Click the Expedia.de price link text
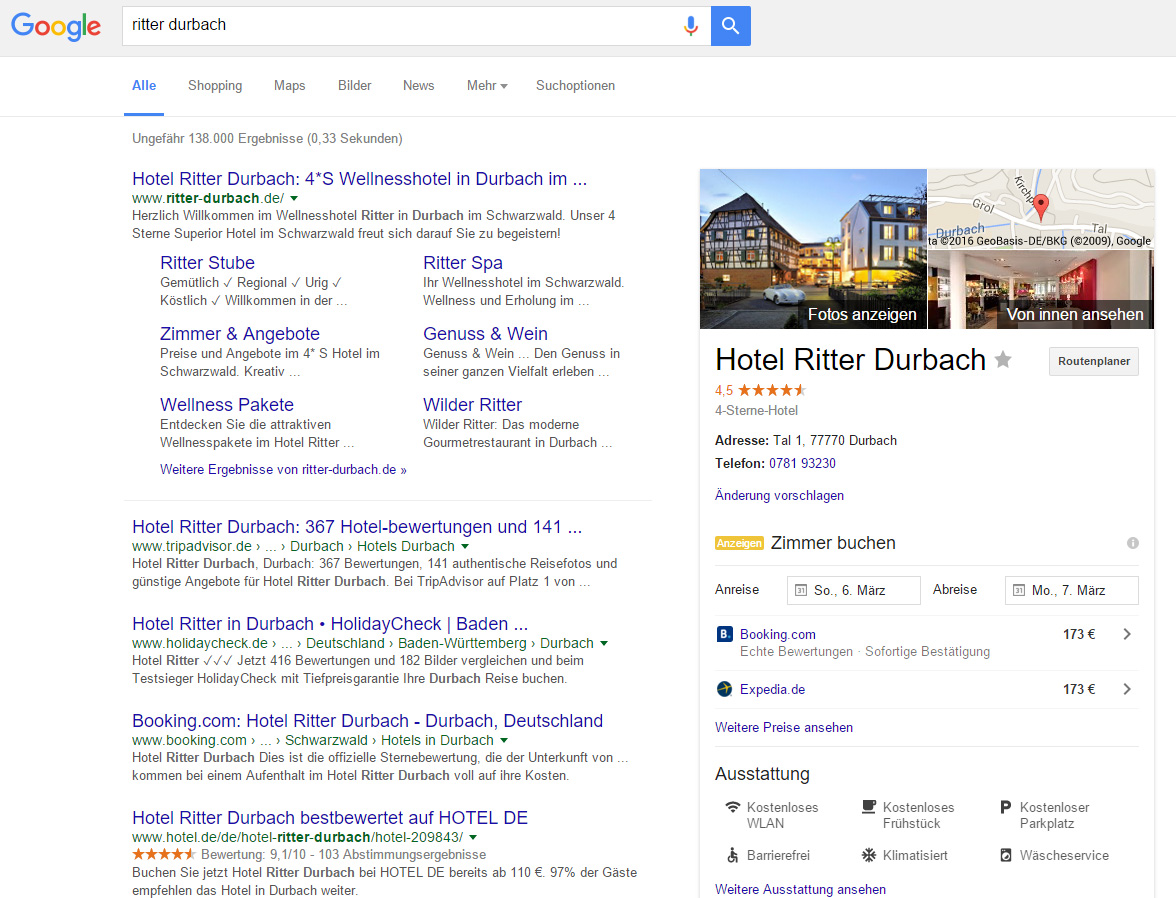 point(772,689)
